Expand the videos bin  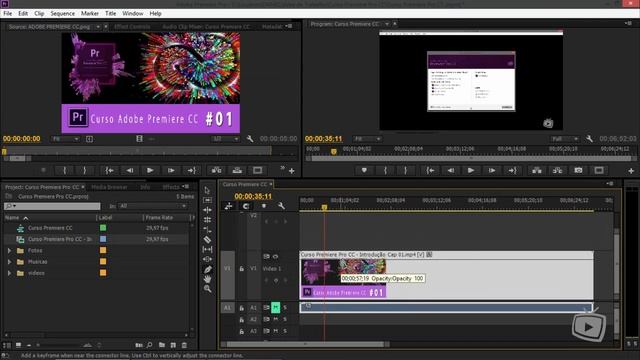coord(9,273)
